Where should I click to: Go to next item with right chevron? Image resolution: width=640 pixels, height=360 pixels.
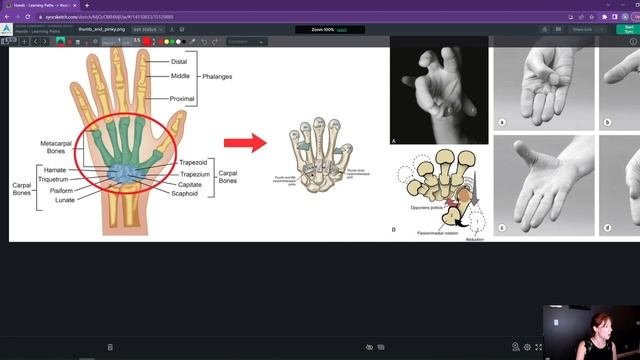[44, 42]
